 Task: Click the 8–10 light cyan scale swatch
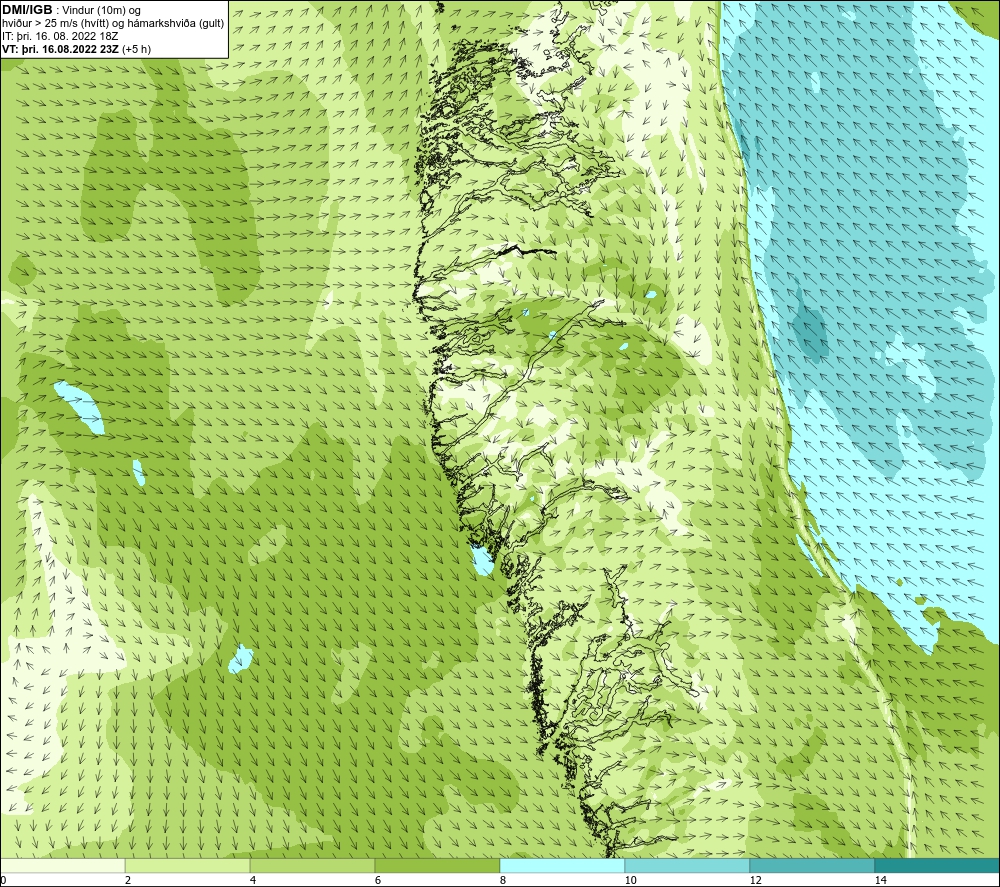click(x=562, y=865)
